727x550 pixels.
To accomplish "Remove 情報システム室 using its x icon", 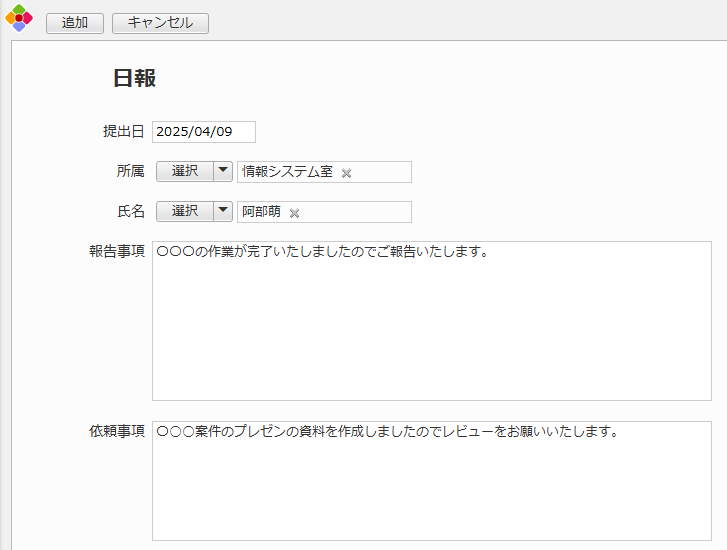I will coord(347,173).
